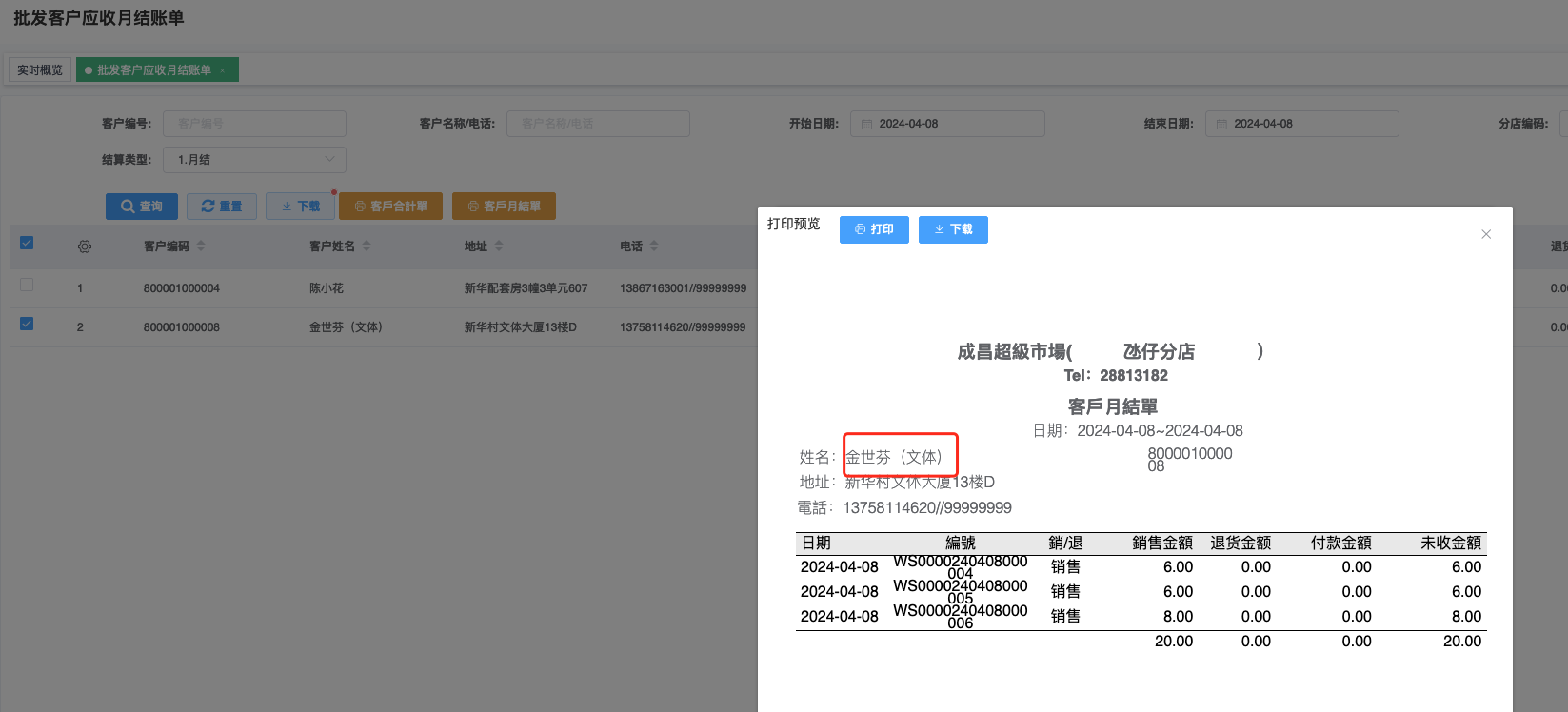
Task: Click the 客户编号 input field
Action: pyautogui.click(x=254, y=124)
